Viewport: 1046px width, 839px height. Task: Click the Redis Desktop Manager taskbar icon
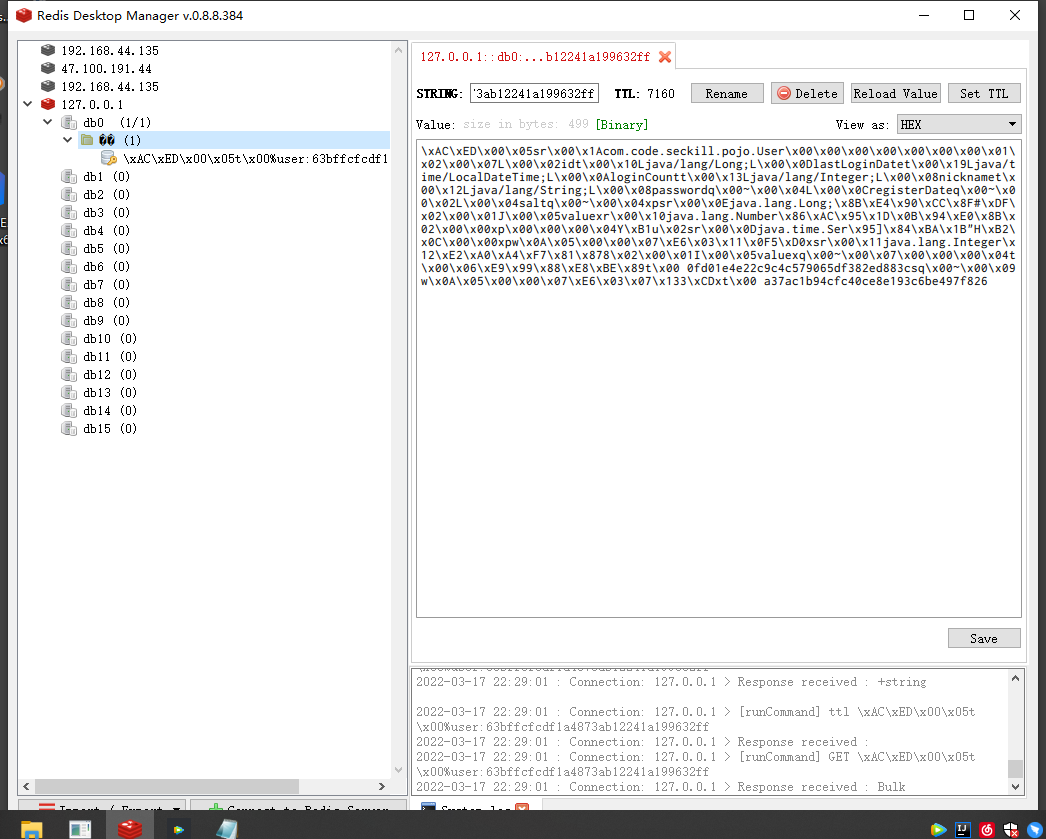tap(129, 829)
